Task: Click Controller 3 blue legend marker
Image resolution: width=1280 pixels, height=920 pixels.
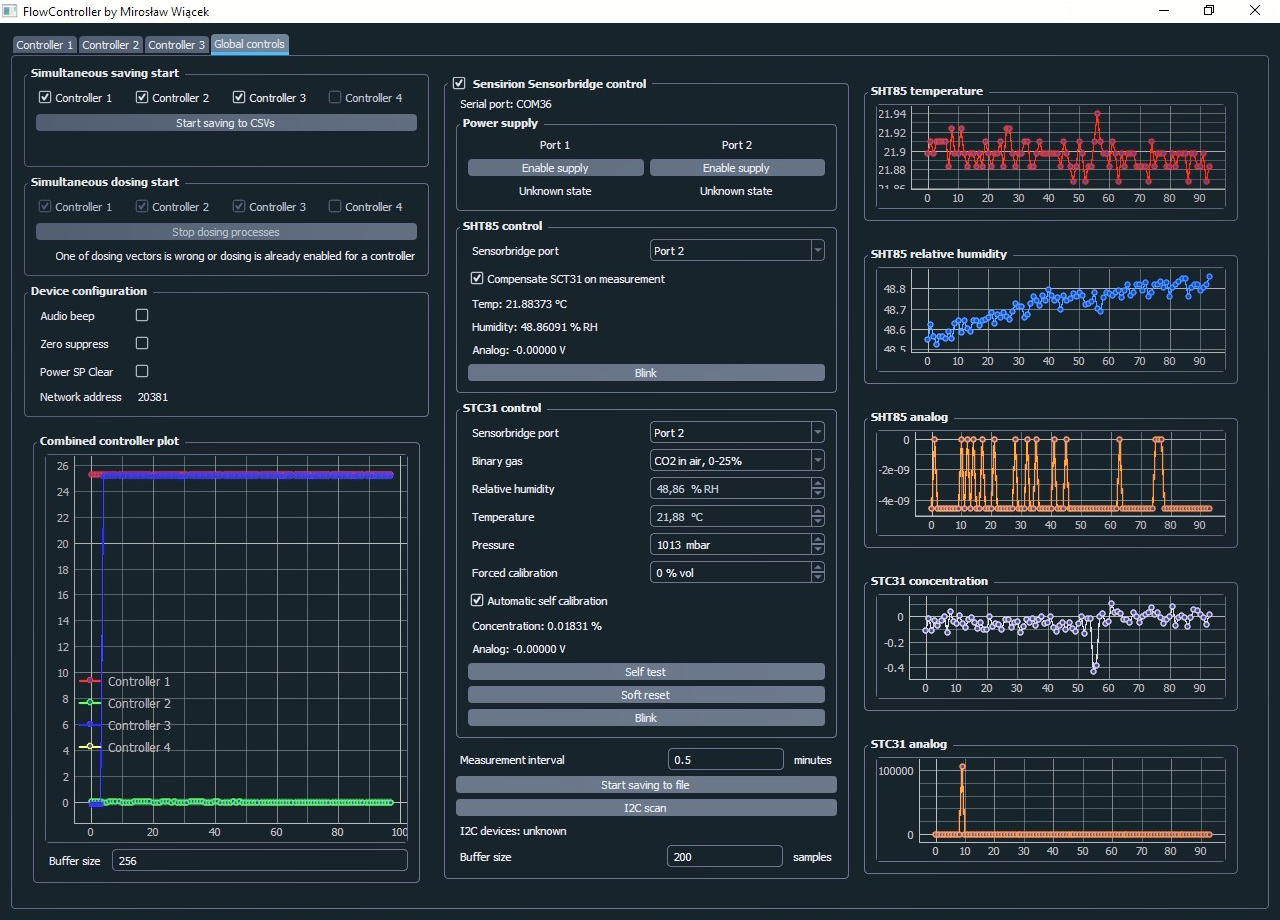Action: (x=91, y=725)
